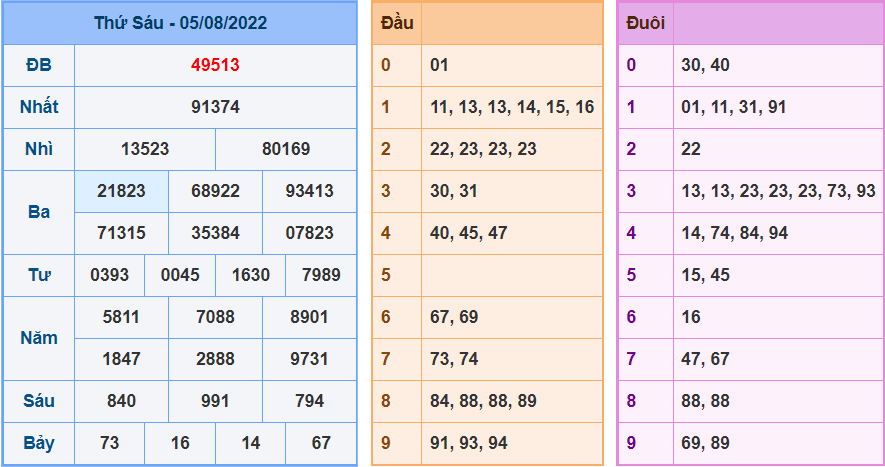Click Ba prize number 35384
The height and width of the screenshot is (467, 885).
(x=215, y=233)
